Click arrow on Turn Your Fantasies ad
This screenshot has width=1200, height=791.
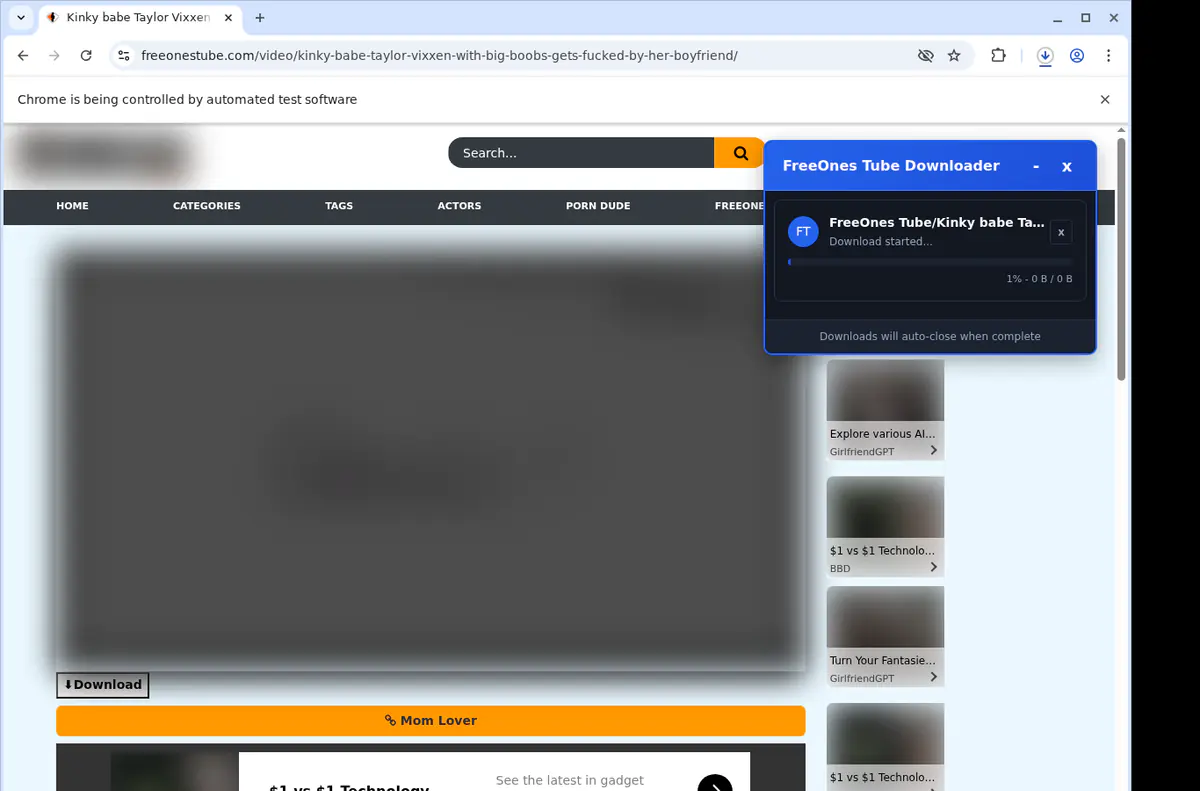point(933,677)
